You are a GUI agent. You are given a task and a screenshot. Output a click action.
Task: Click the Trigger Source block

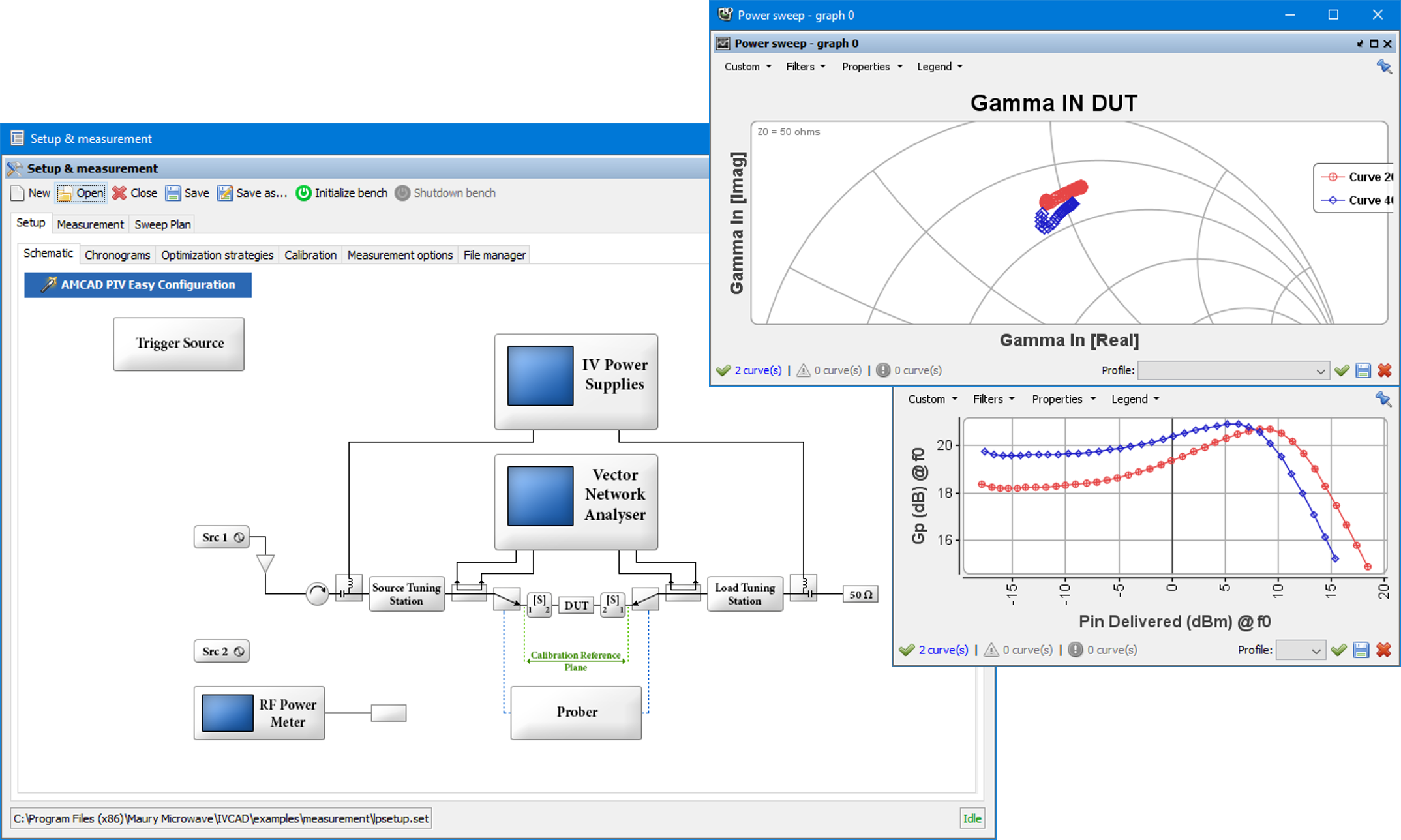[179, 344]
